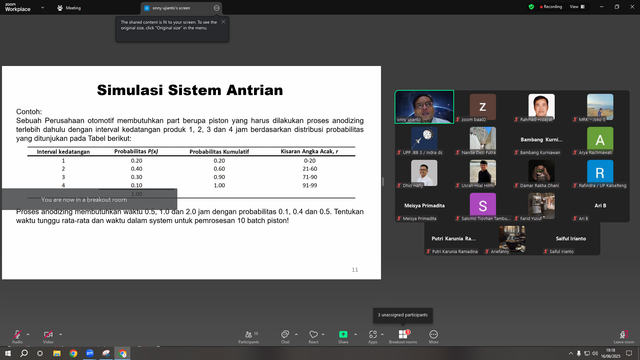Select the zoom baa02 participant tile
This screenshot has width=640, height=360.
point(483,107)
